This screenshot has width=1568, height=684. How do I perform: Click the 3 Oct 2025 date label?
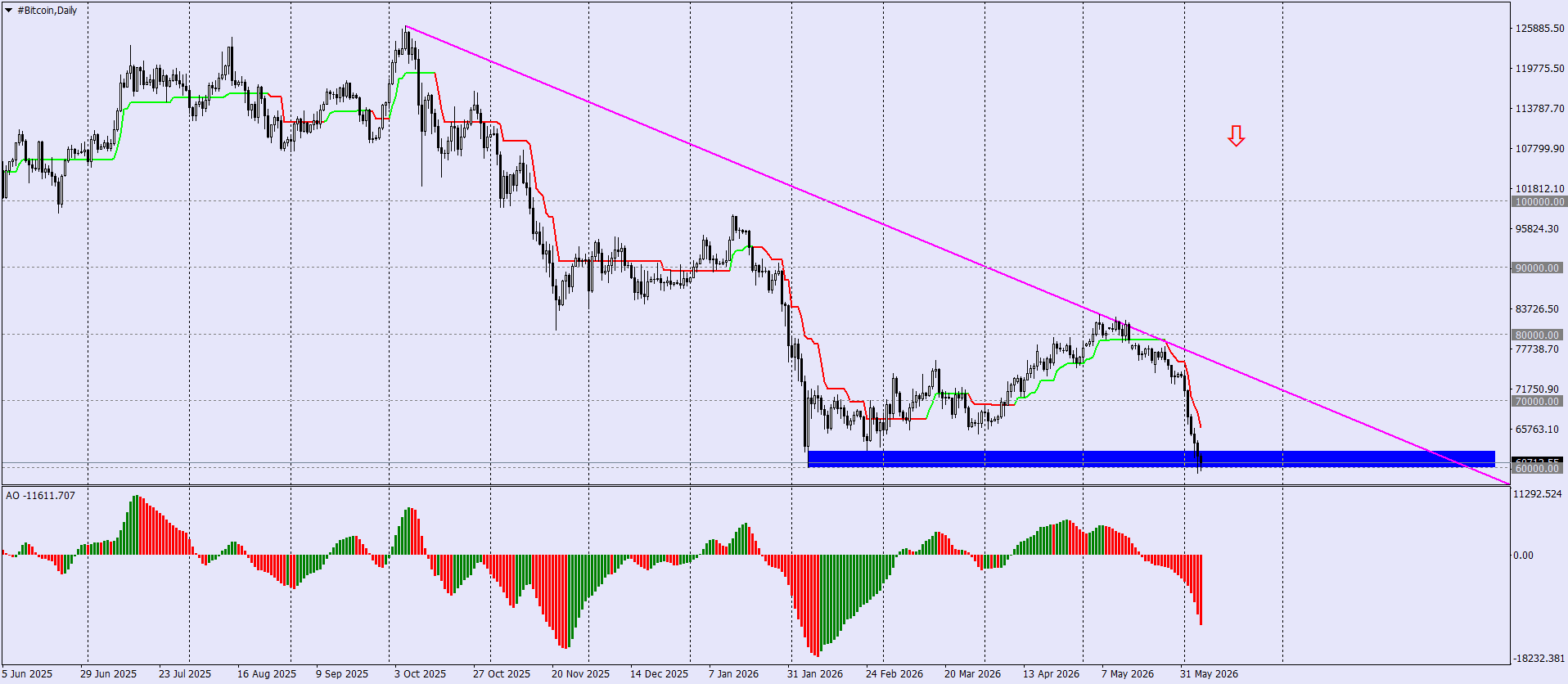(420, 674)
